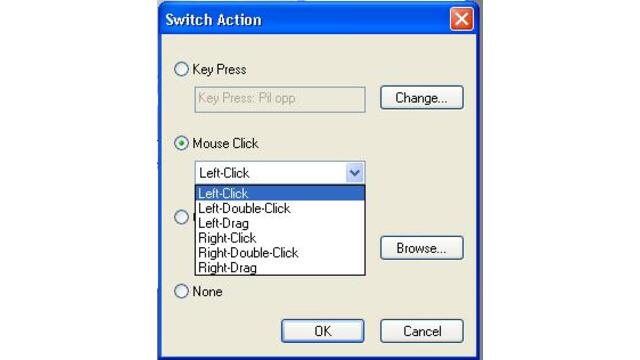The image size is (640, 360).
Task: Click the Switch Action title bar
Action: pyautogui.click(x=304, y=19)
